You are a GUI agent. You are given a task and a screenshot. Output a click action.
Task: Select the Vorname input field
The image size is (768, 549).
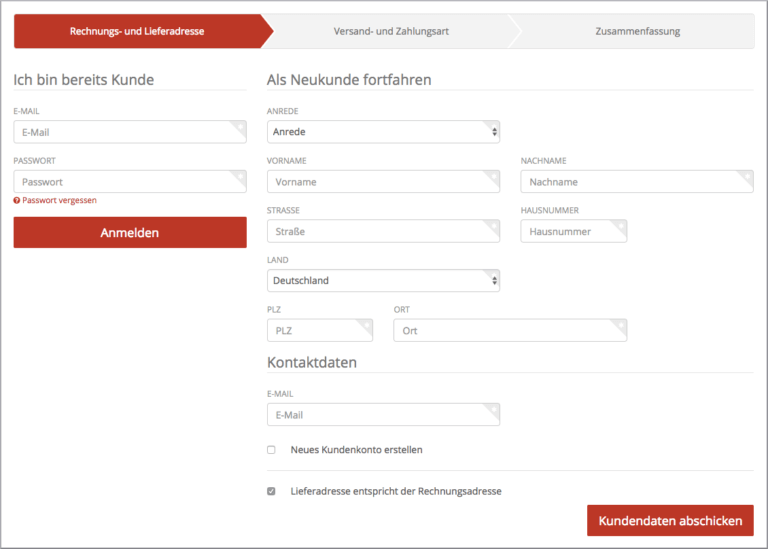pyautogui.click(x=383, y=182)
